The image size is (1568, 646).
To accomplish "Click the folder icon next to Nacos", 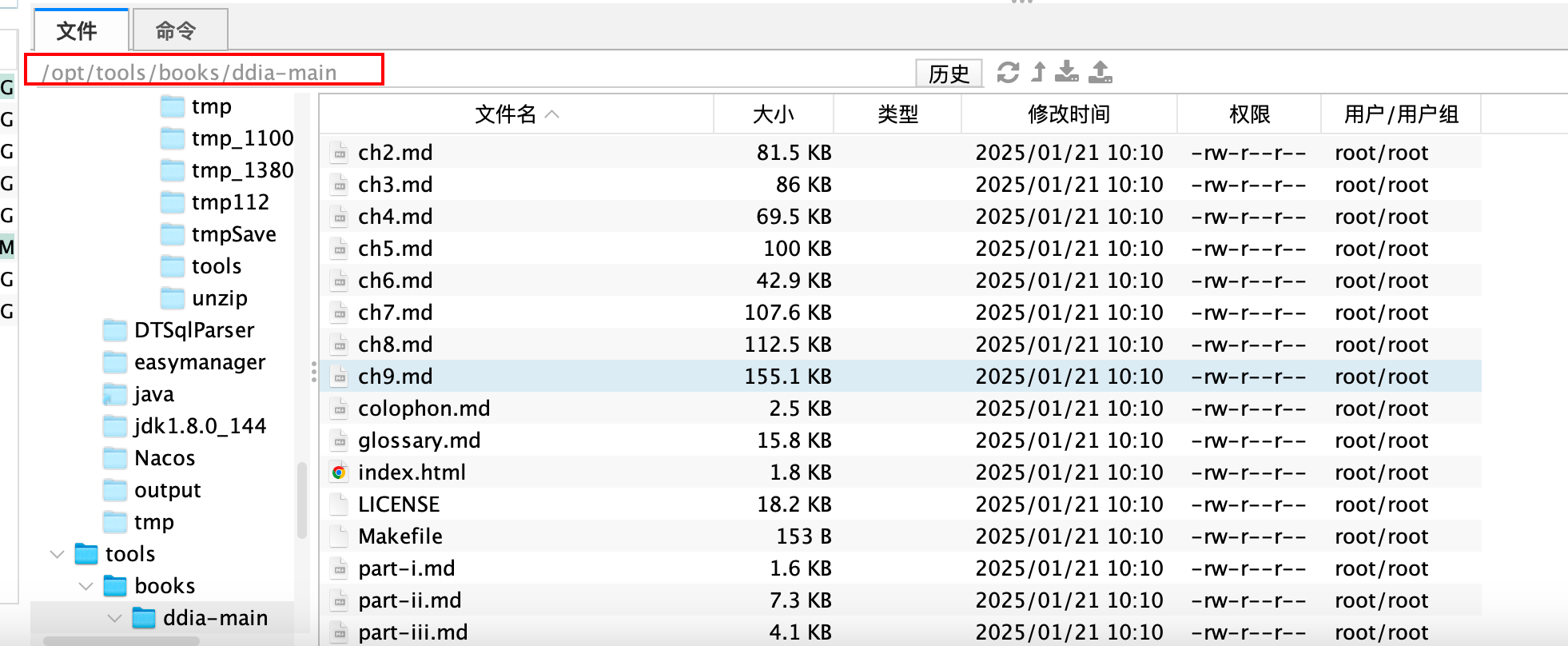I will pos(115,458).
